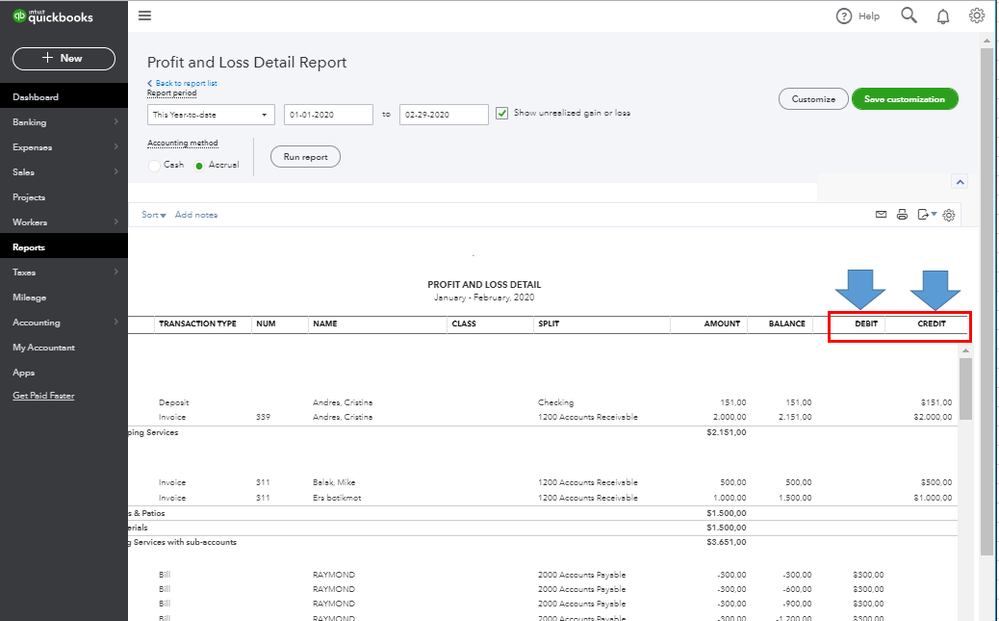Open the notifications bell icon
999x621 pixels.
pos(943,16)
